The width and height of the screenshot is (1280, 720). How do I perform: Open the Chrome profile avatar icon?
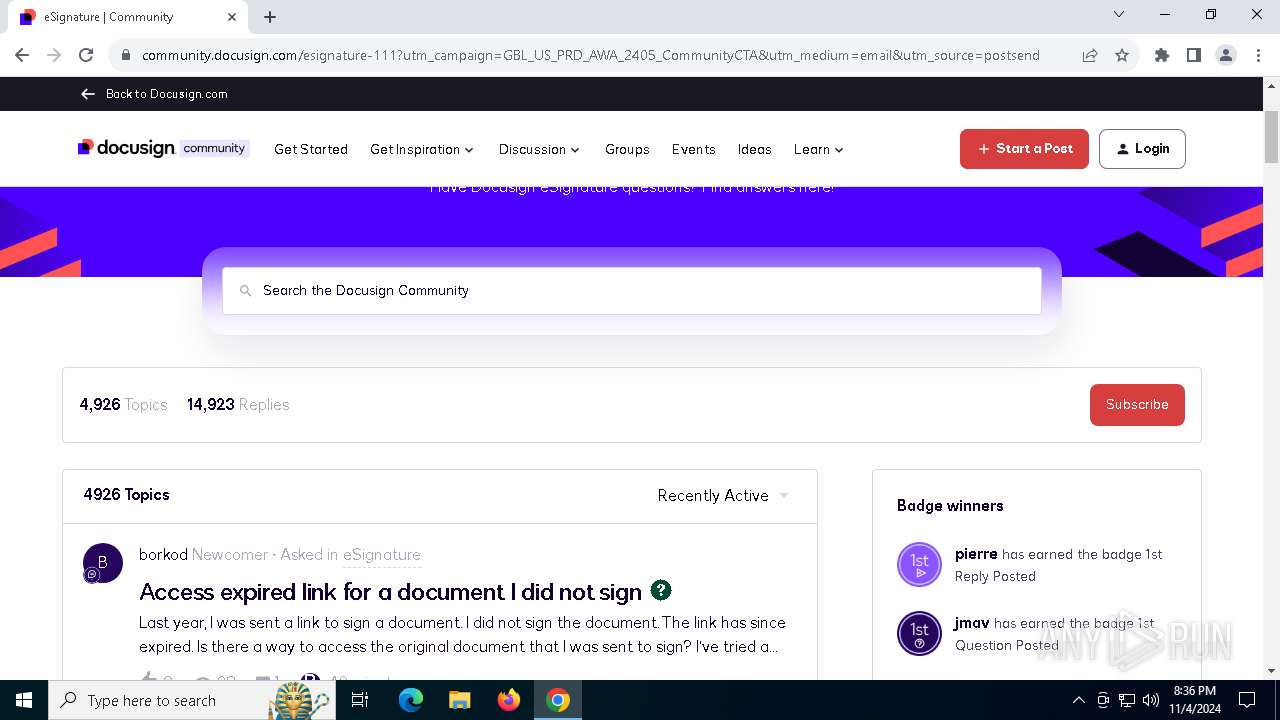click(x=1226, y=55)
